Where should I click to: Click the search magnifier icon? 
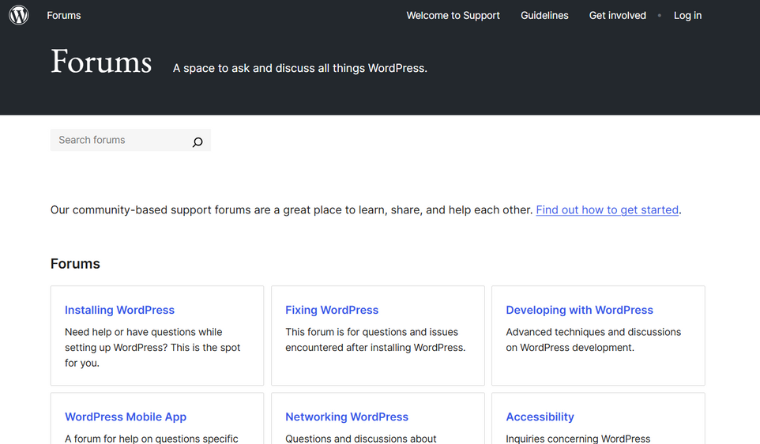[x=197, y=142]
